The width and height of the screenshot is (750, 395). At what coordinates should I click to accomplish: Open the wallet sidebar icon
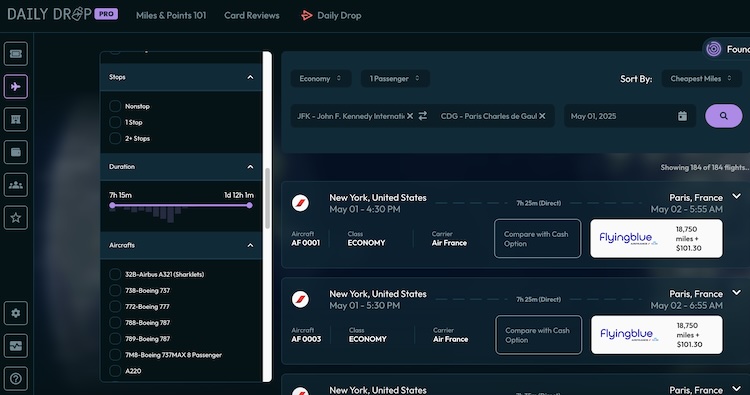(x=16, y=152)
